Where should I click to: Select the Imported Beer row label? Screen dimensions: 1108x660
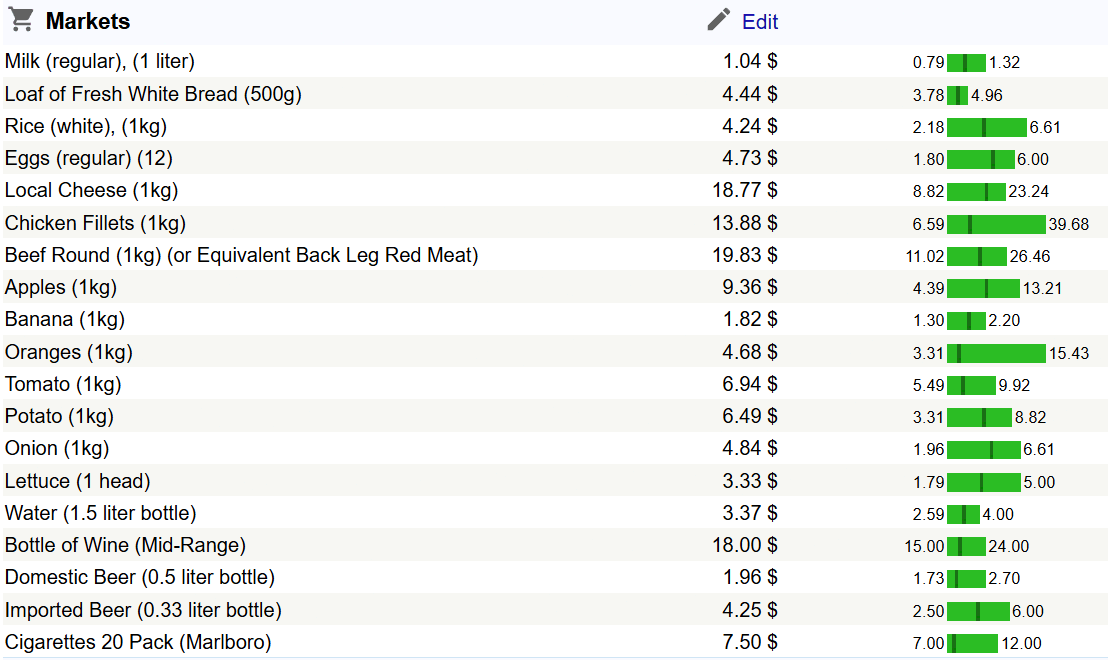coord(143,610)
